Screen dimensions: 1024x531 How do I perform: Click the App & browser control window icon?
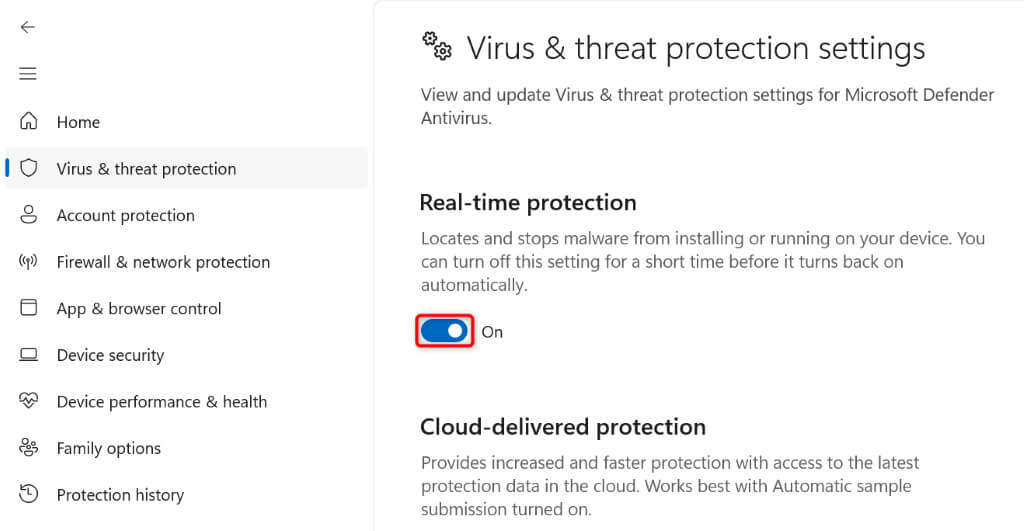[x=29, y=308]
